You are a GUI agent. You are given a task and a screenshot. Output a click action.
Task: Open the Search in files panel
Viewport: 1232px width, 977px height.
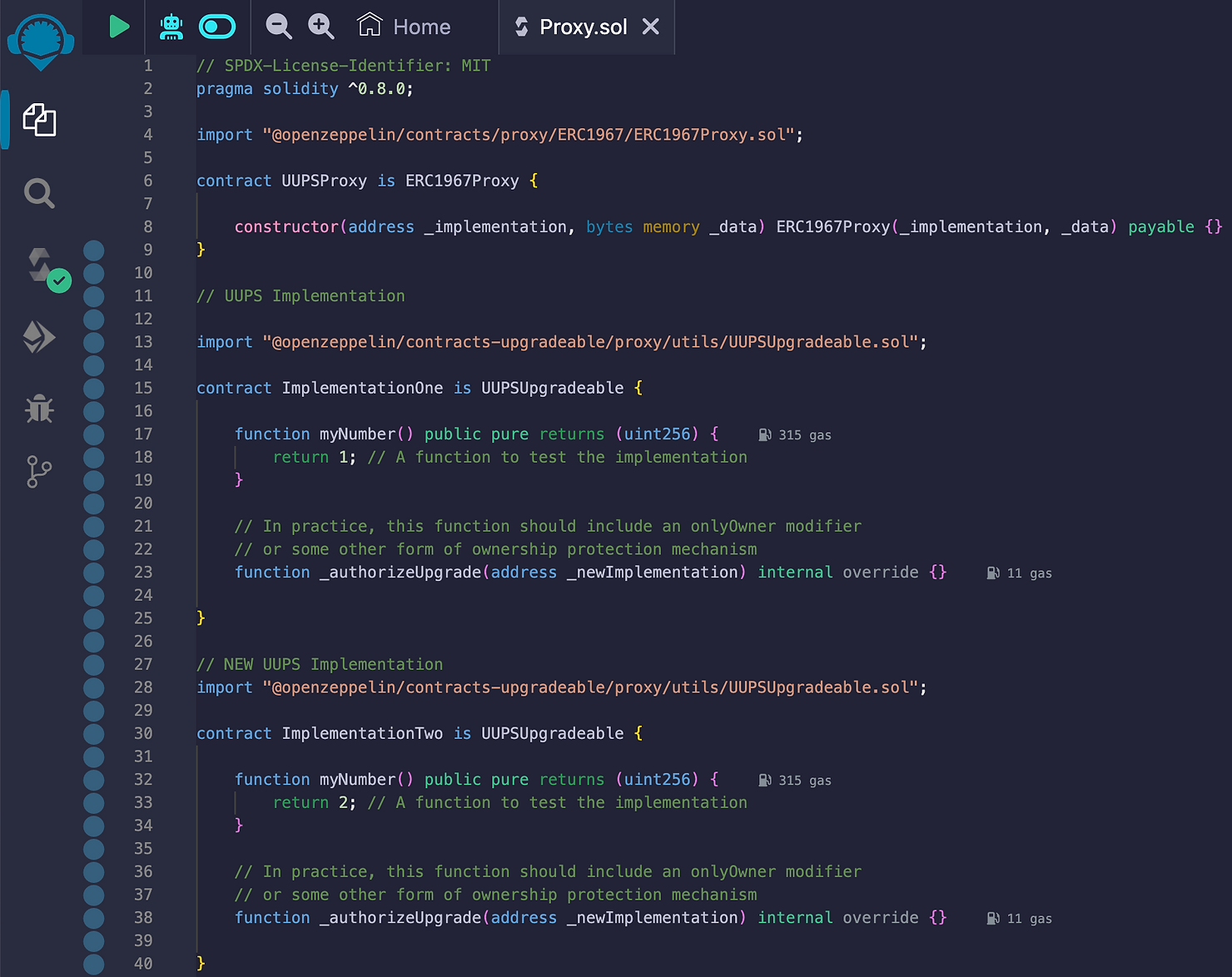coord(39,193)
